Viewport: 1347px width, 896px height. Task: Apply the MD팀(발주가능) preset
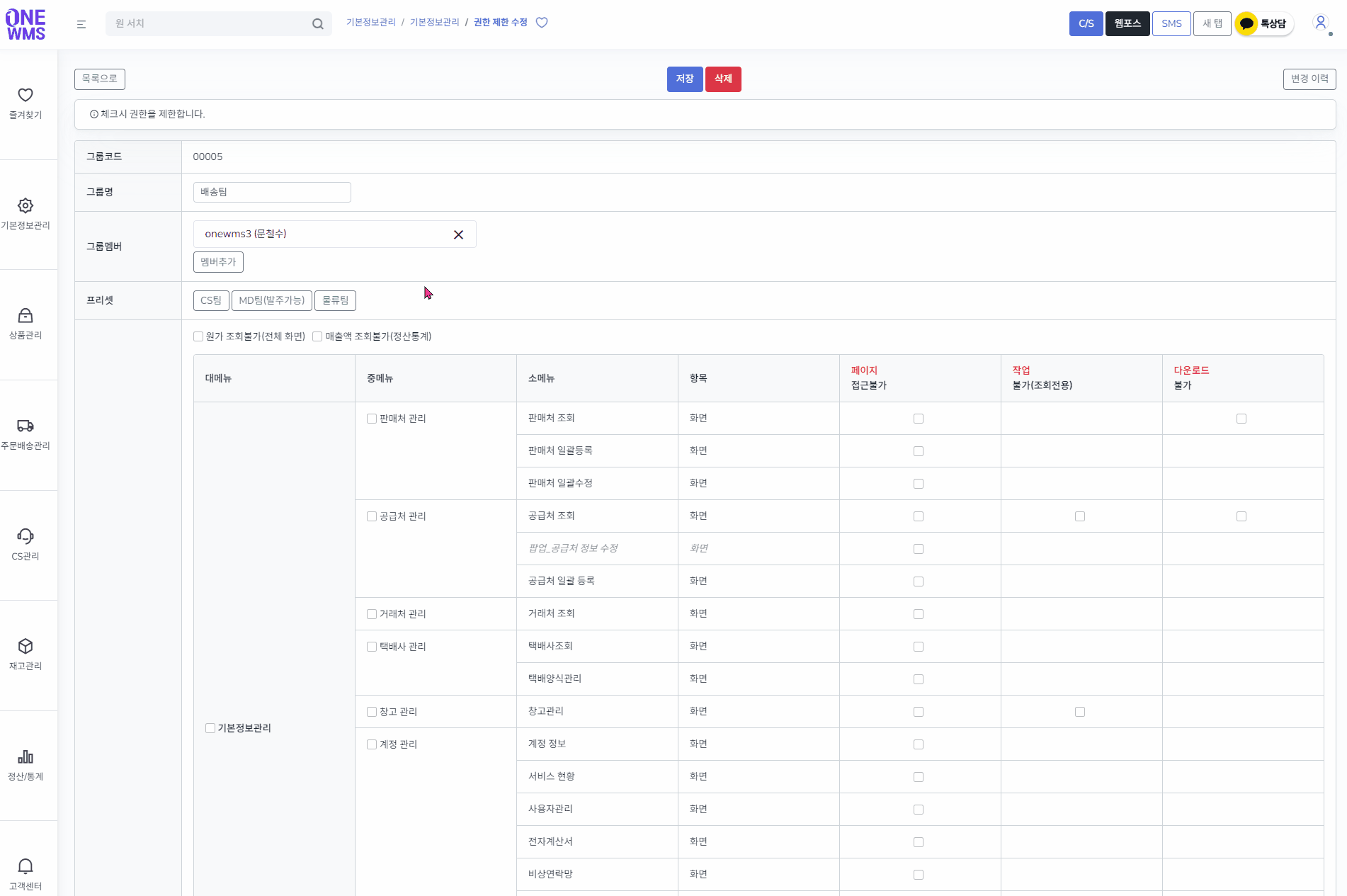tap(272, 301)
